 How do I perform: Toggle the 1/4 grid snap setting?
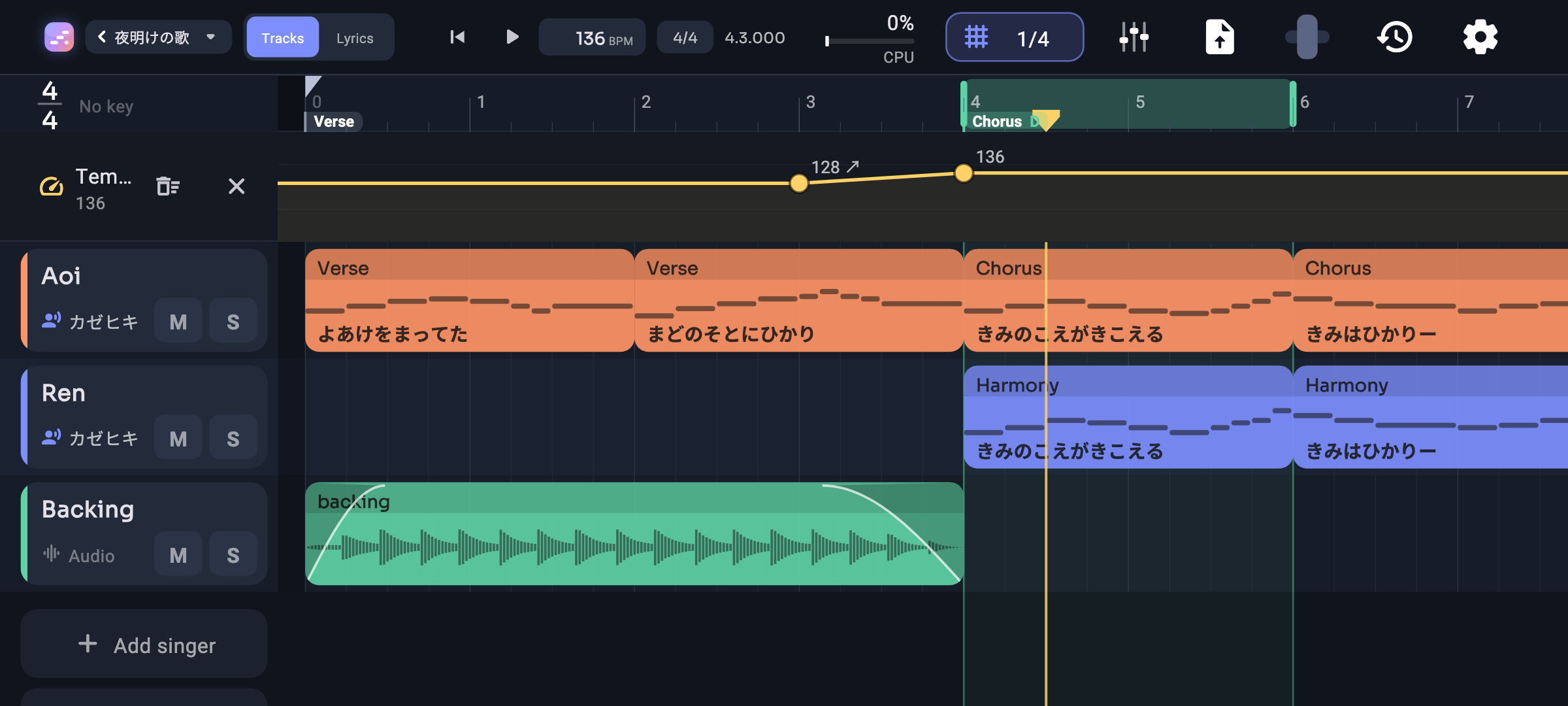coord(1015,37)
